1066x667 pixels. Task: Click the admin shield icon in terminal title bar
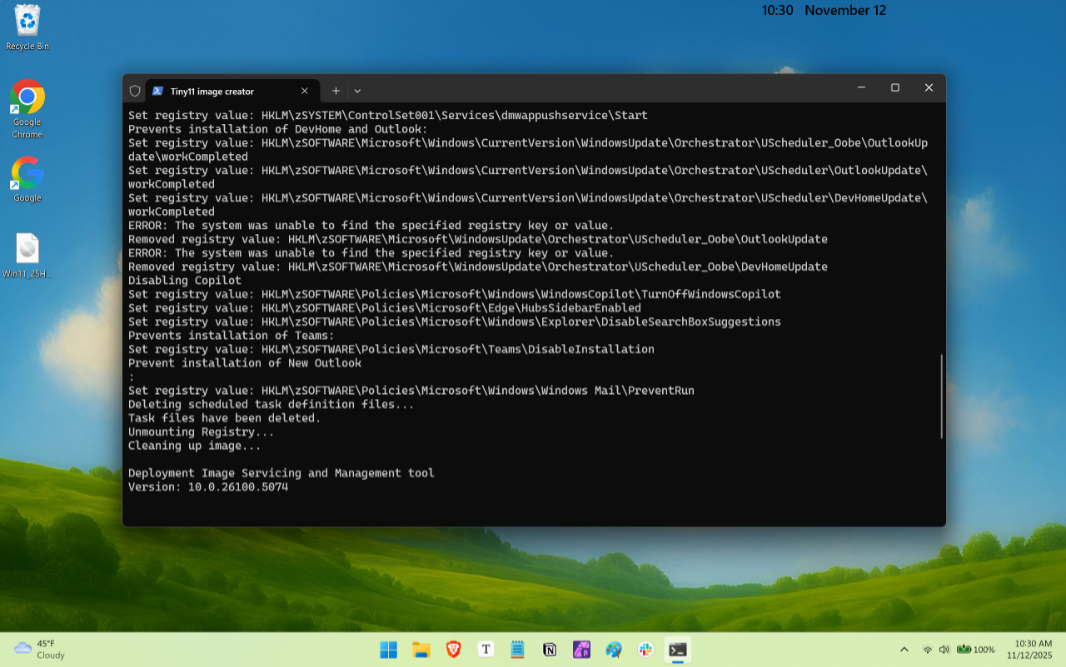(135, 91)
